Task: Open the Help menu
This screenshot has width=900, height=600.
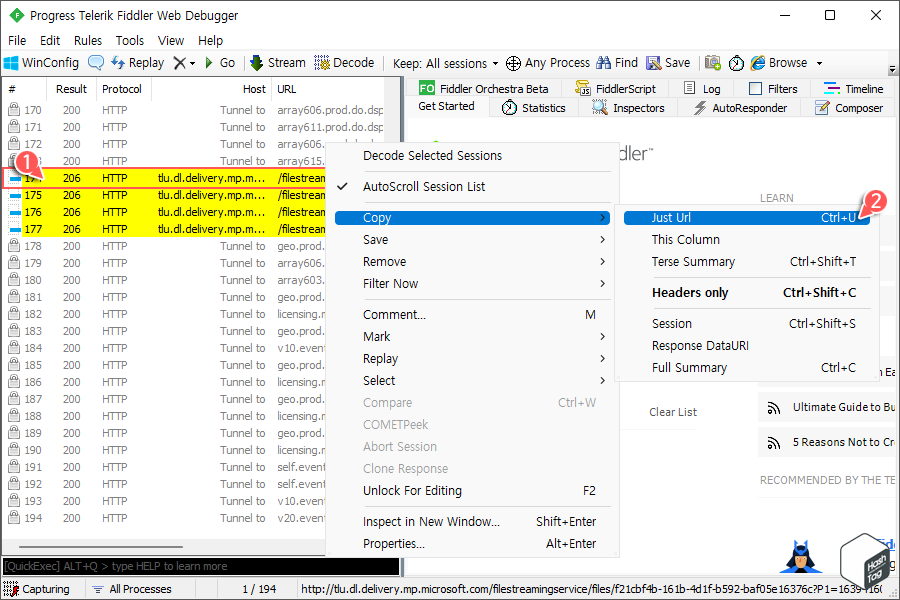Action: (x=210, y=40)
